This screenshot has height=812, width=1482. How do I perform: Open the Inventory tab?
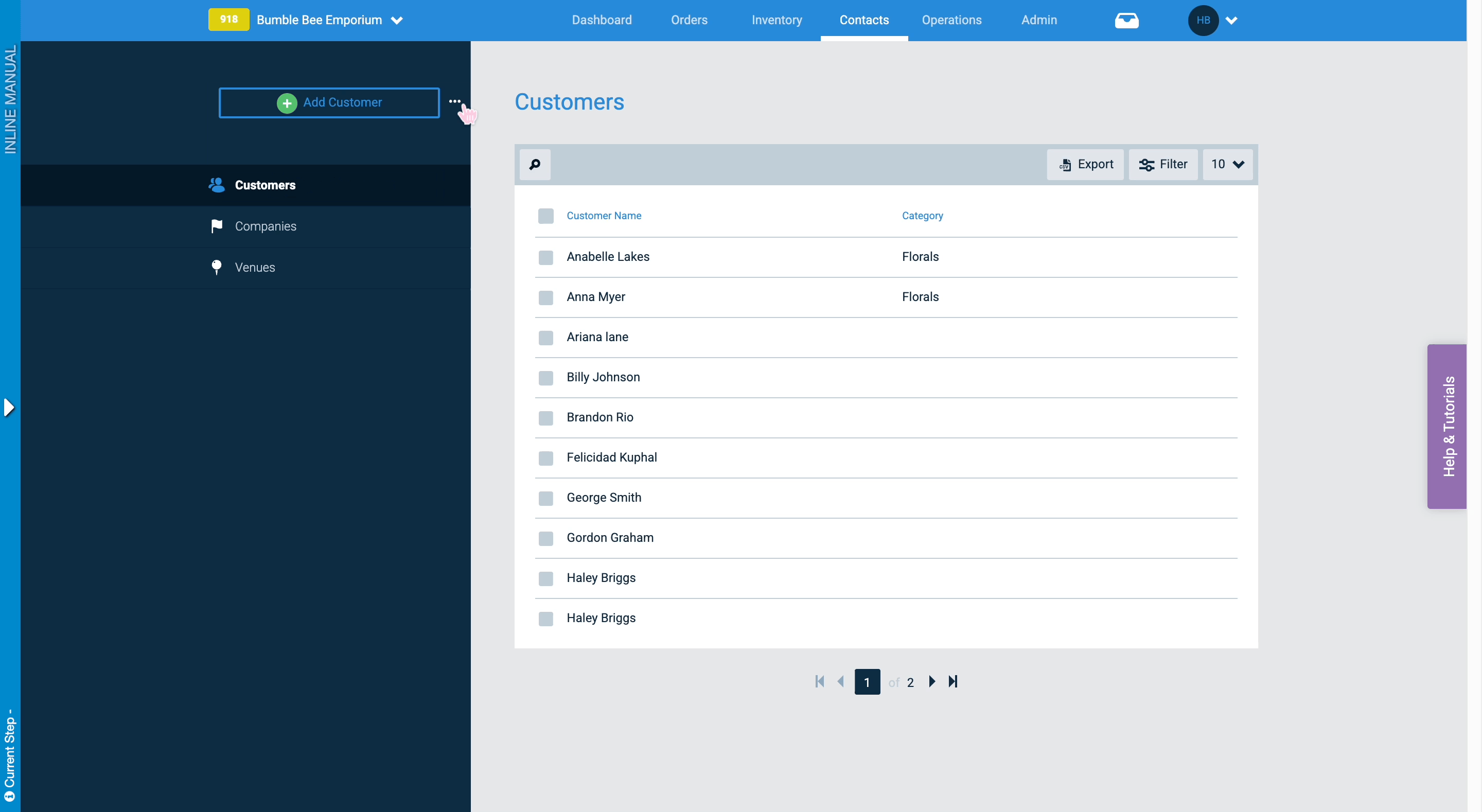coord(776,20)
